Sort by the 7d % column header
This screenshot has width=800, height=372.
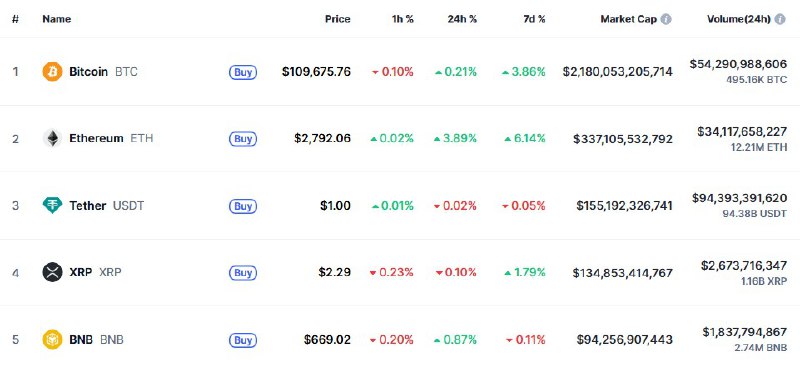(533, 19)
